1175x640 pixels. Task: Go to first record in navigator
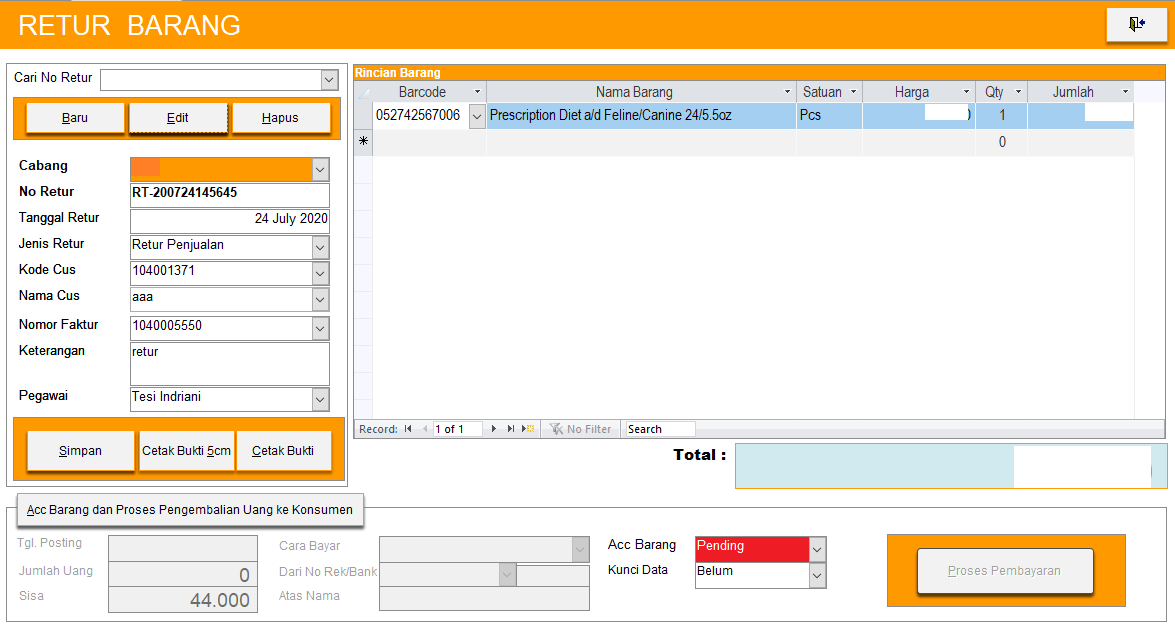pos(408,429)
